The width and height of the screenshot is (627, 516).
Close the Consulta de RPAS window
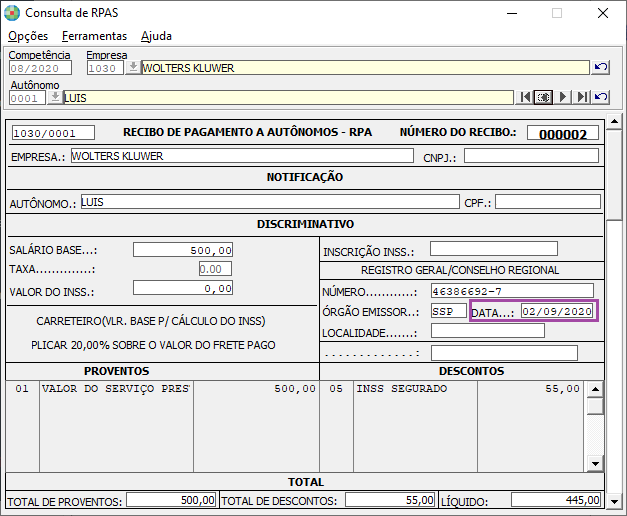point(603,13)
